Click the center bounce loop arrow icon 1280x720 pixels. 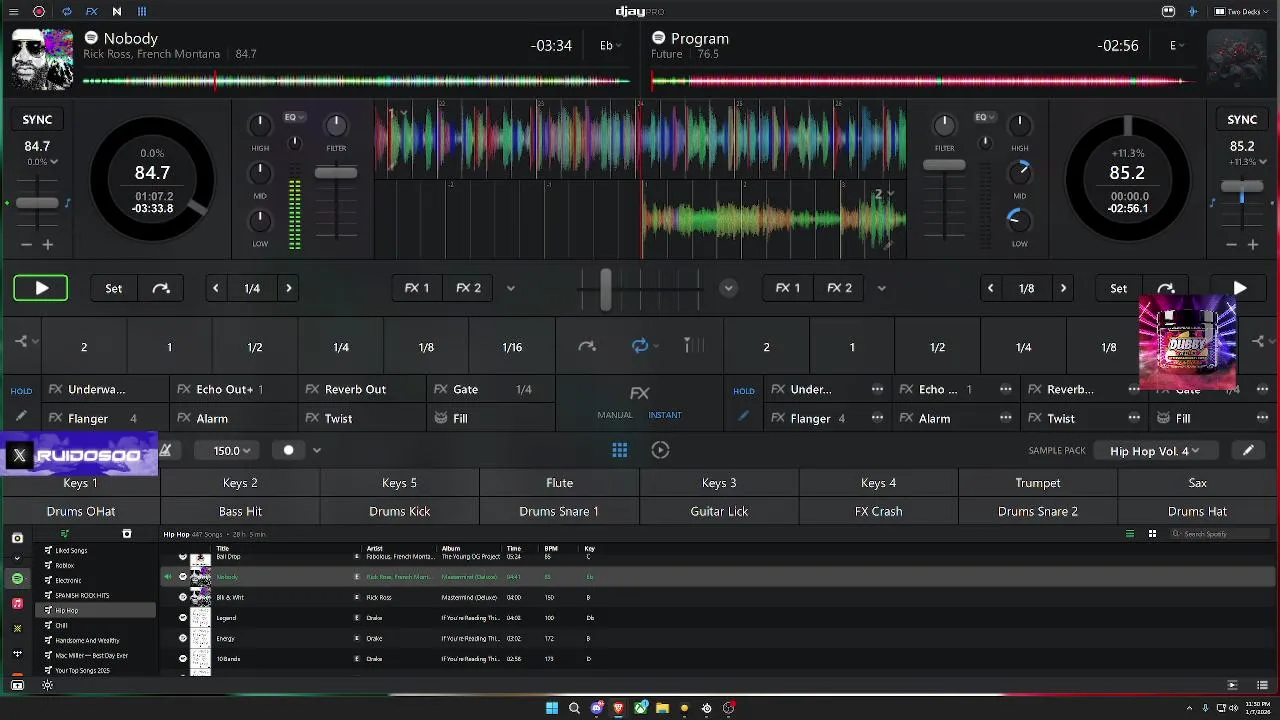coord(587,346)
